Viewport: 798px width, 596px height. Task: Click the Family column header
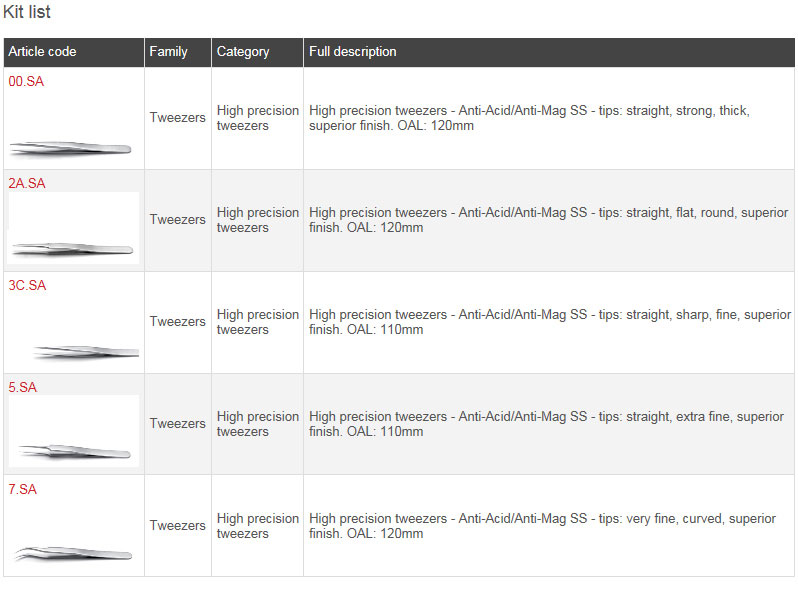[x=178, y=52]
